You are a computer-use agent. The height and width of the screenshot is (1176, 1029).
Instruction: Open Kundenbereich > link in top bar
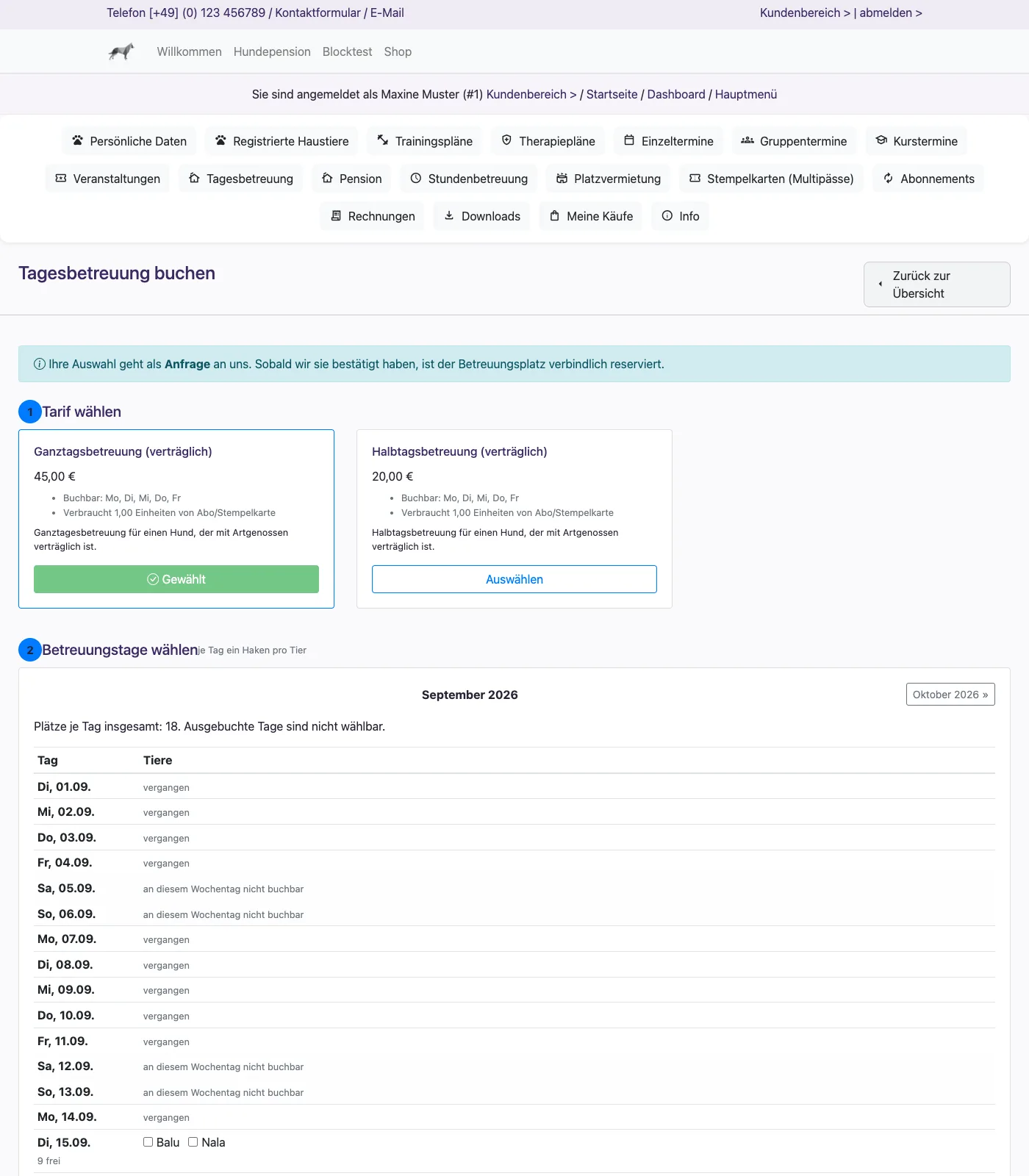point(806,12)
